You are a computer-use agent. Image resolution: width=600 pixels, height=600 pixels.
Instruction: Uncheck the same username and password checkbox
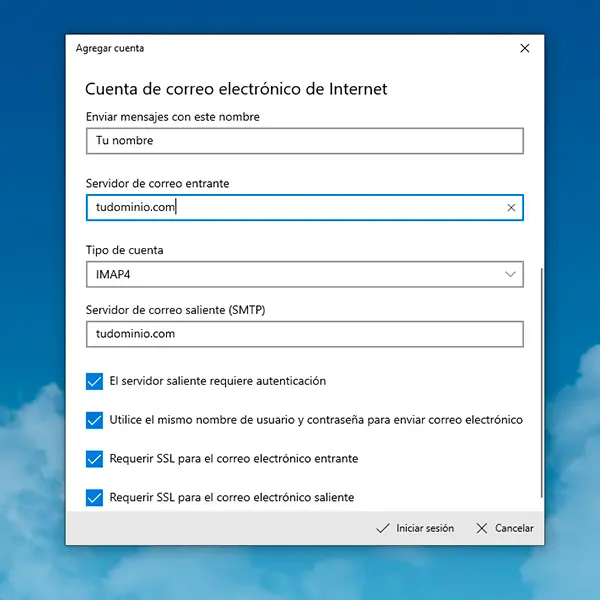click(95, 420)
